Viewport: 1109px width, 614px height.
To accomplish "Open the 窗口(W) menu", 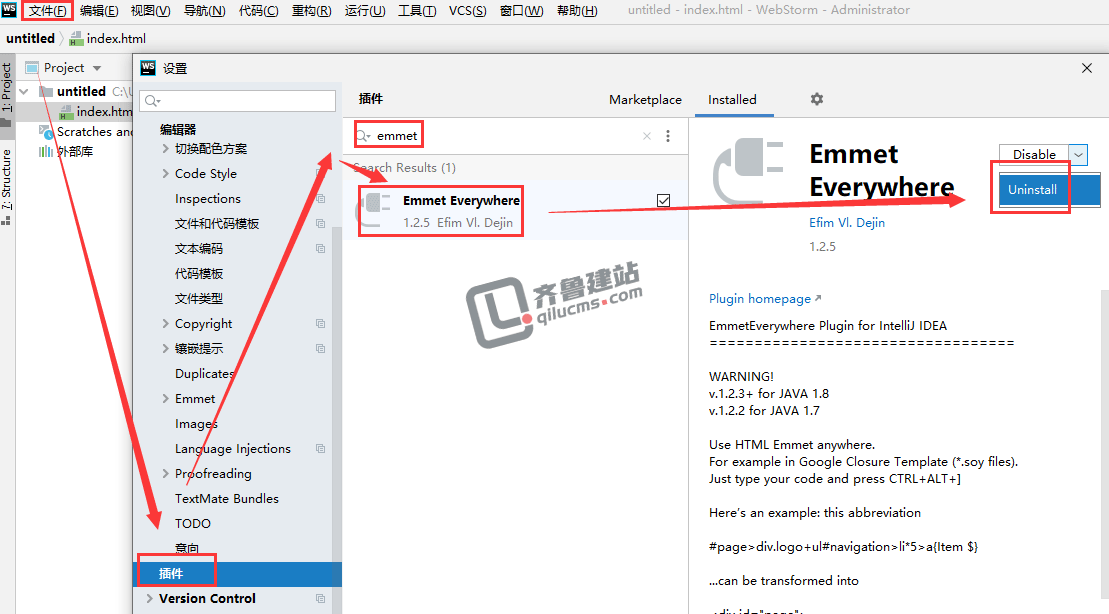I will click(x=522, y=11).
